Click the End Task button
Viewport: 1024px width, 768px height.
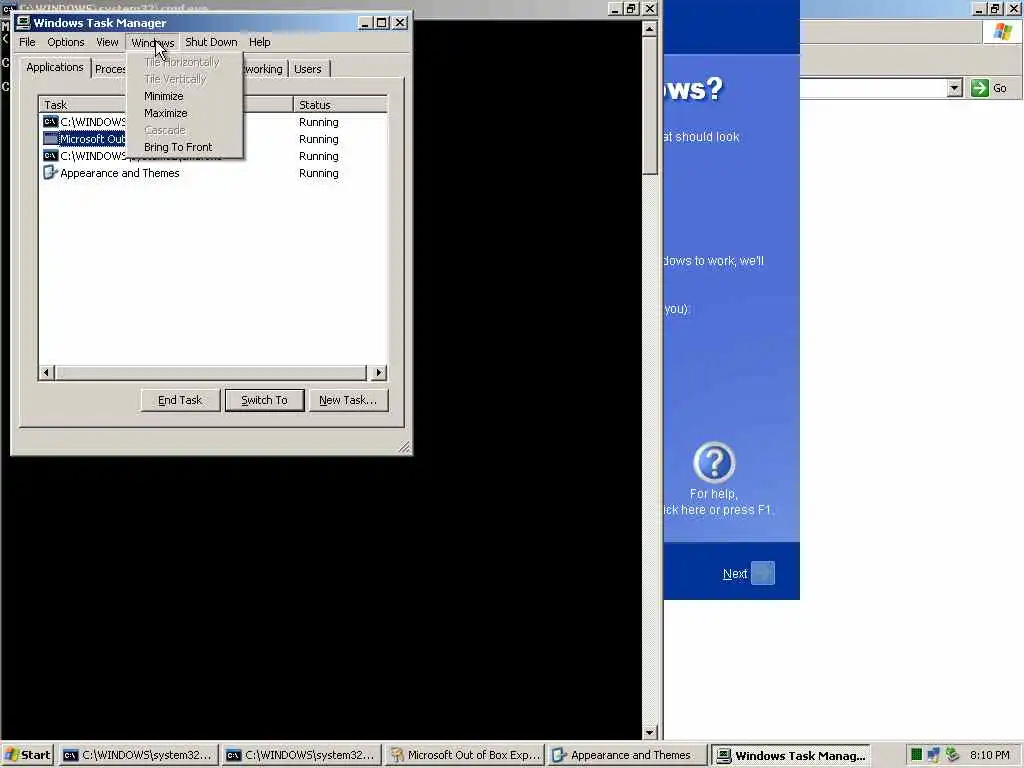pos(180,400)
